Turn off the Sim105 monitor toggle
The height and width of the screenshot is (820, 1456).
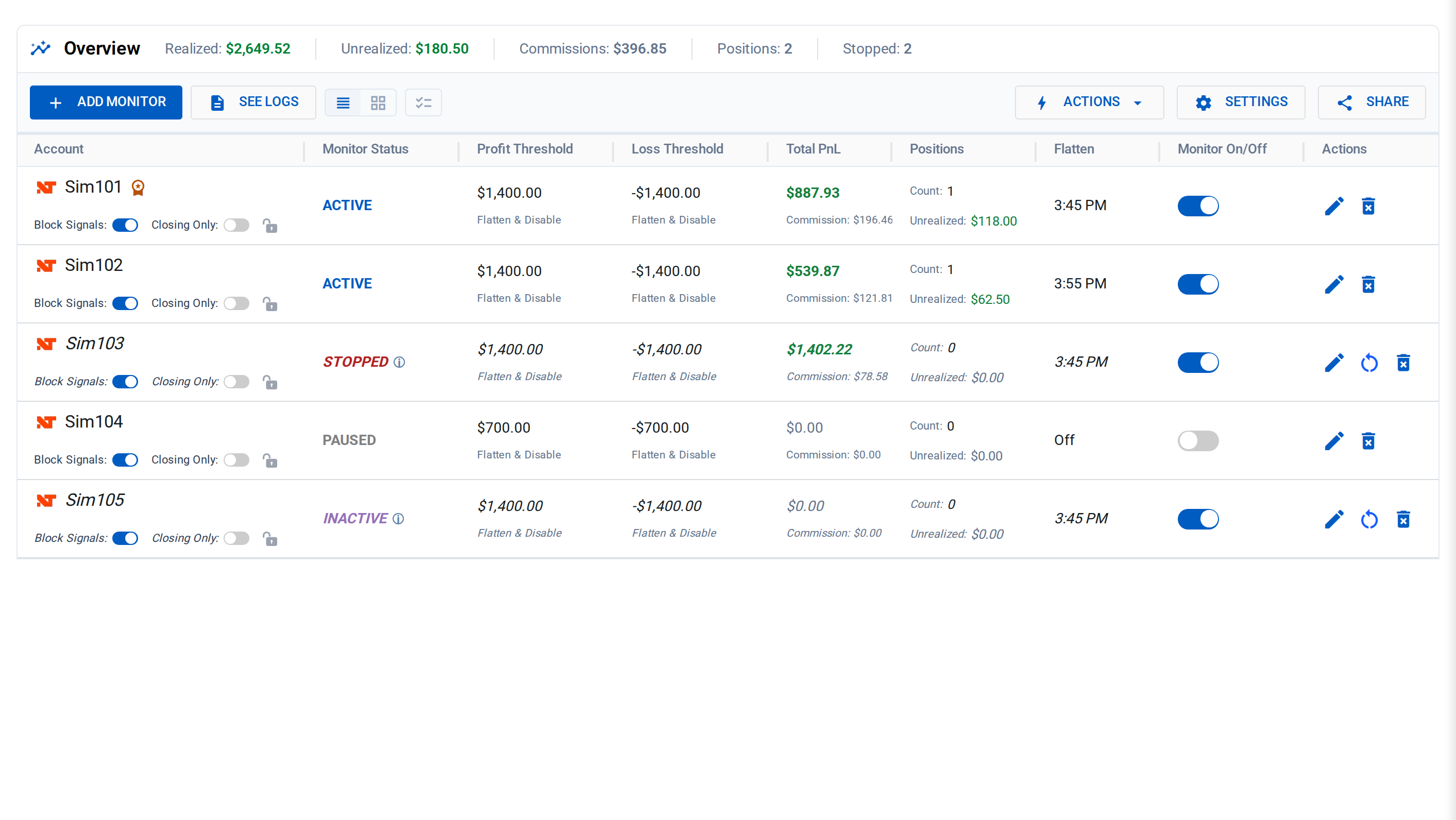click(x=1198, y=519)
